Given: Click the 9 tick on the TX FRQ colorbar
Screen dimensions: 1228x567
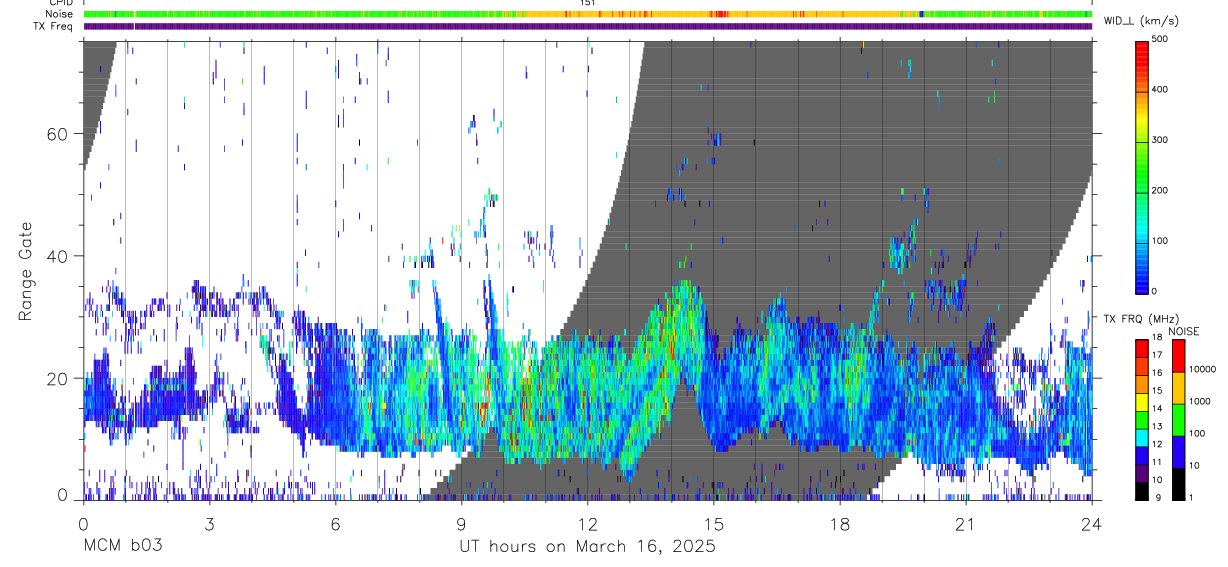Looking at the screenshot, I should pyautogui.click(x=1156, y=497).
